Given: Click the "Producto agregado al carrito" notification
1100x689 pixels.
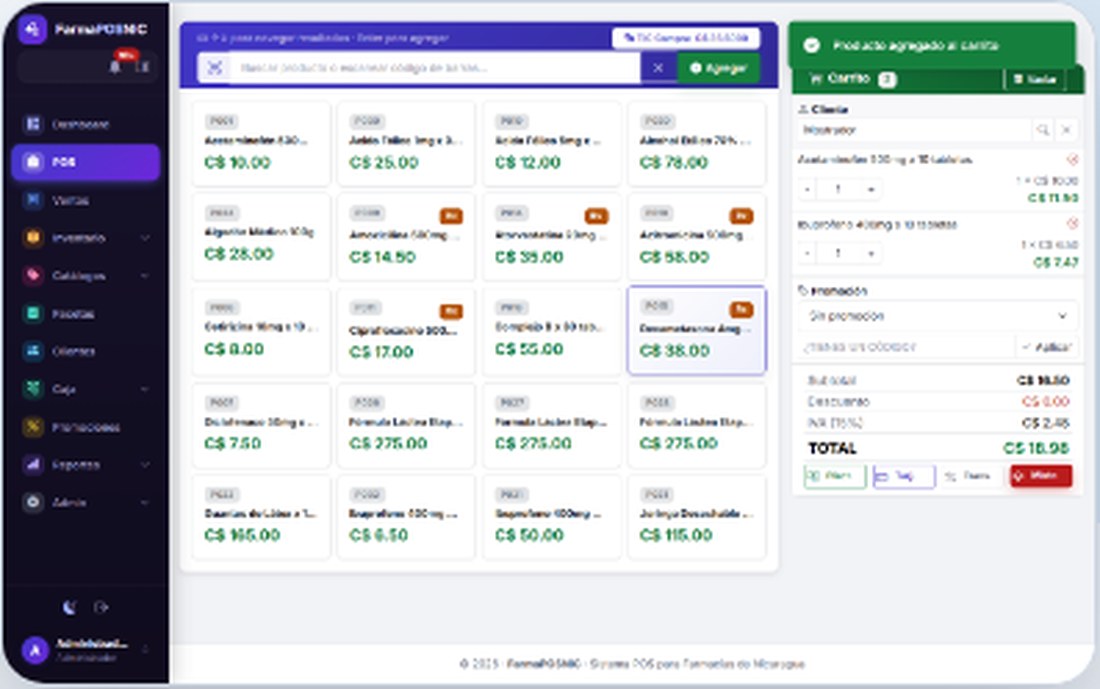Looking at the screenshot, I should 932,46.
